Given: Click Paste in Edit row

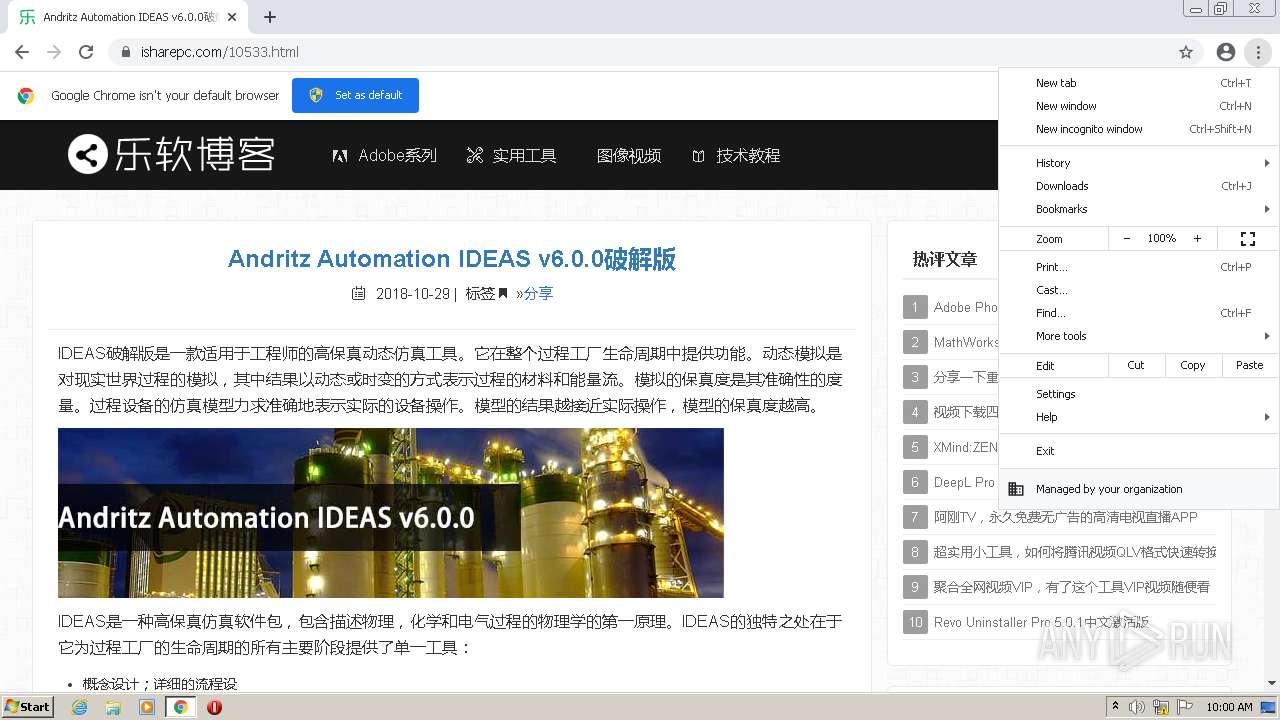Looking at the screenshot, I should click(x=1250, y=365).
